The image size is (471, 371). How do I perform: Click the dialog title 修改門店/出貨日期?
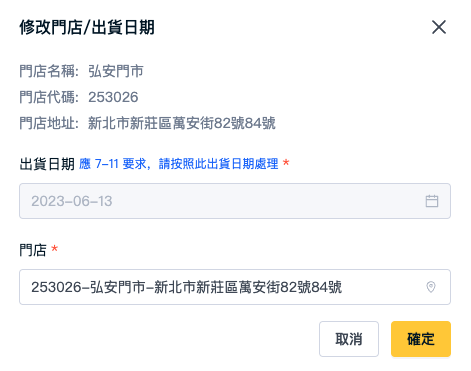click(87, 27)
